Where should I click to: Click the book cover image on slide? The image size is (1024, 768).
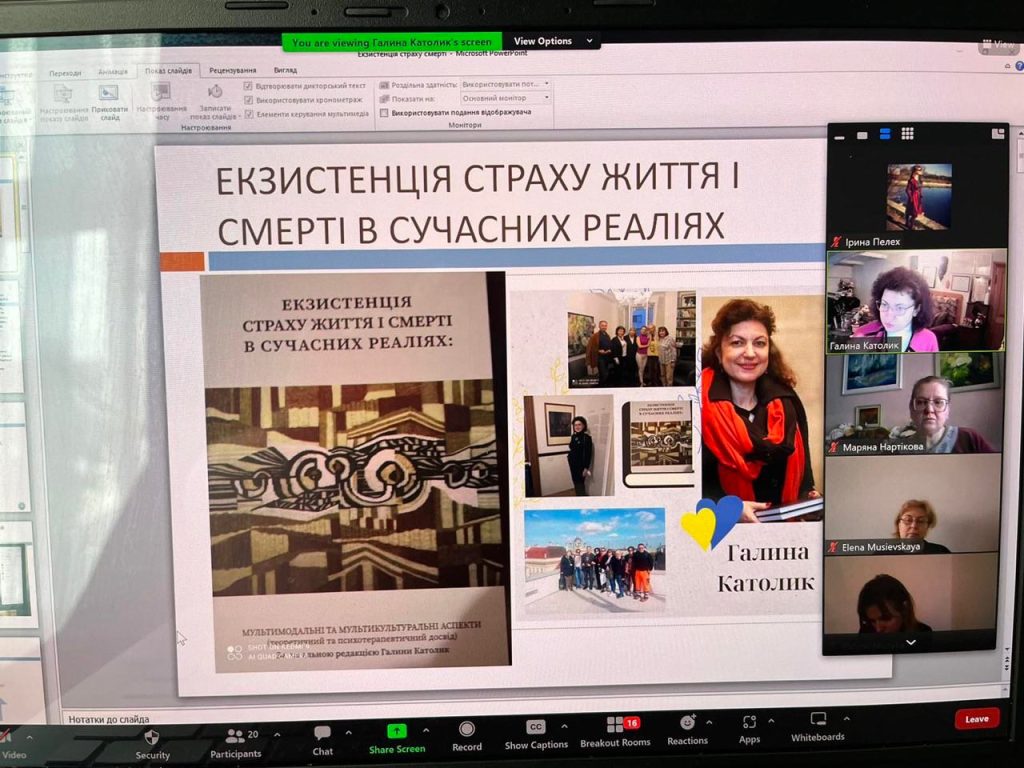tap(356, 472)
